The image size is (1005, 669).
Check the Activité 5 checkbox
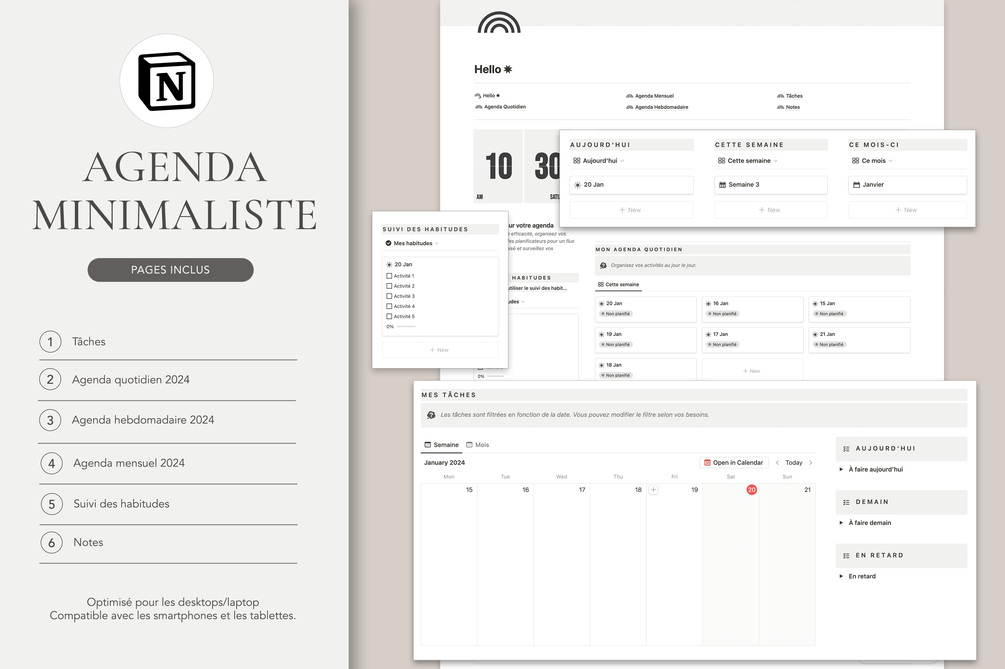[x=389, y=317]
